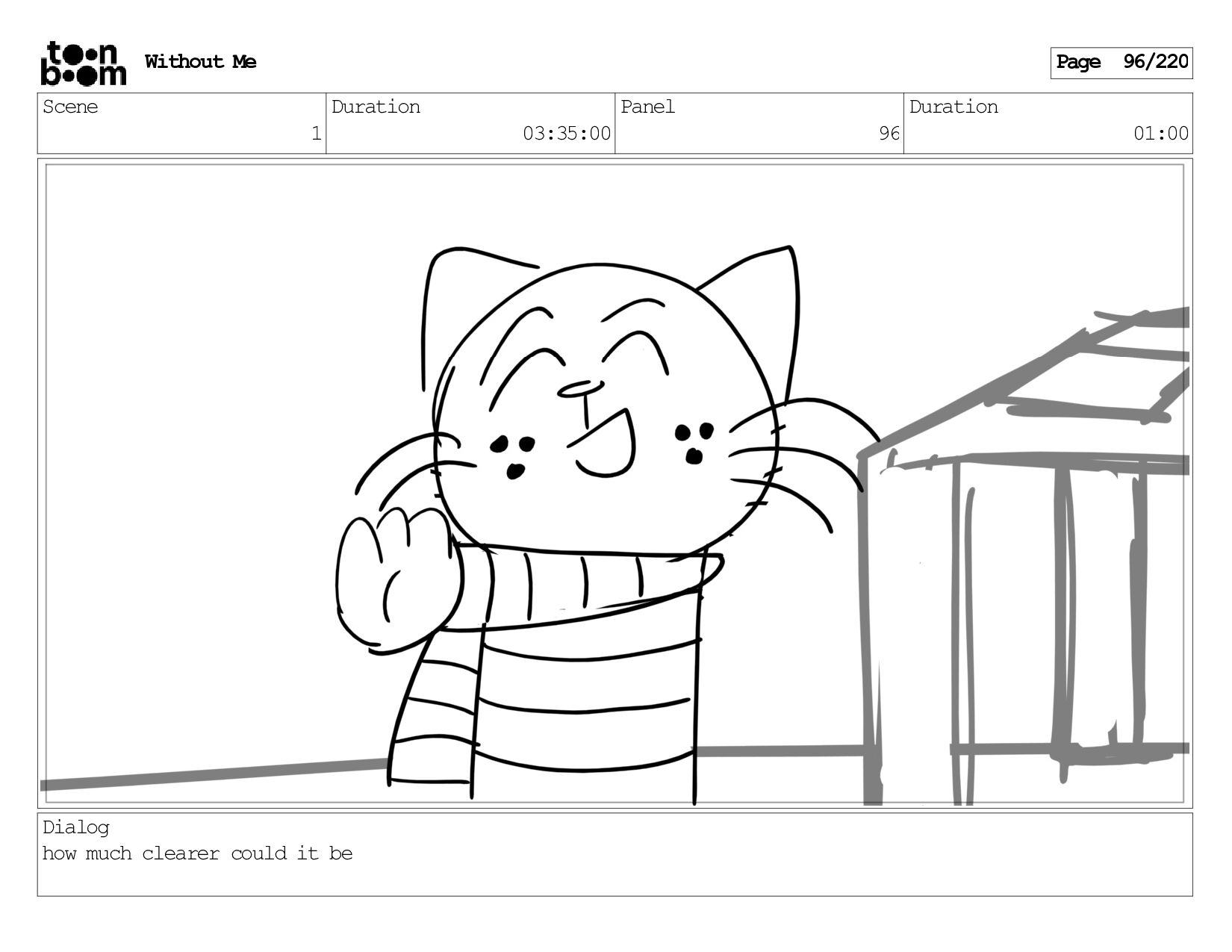Select the panel number value '96'
The height and width of the screenshot is (952, 1232).
point(889,134)
